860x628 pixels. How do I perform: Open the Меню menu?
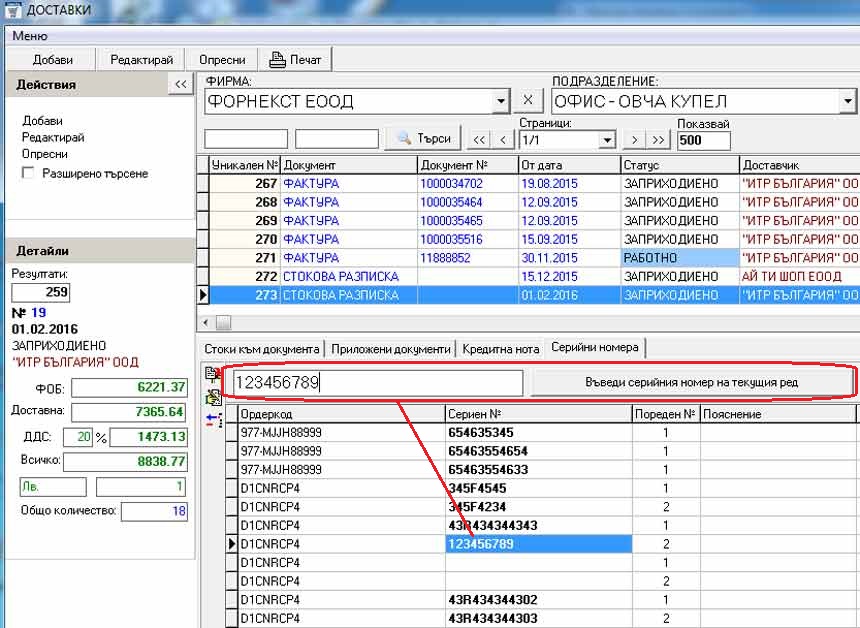click(30, 36)
